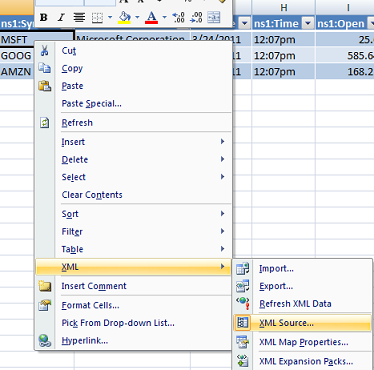This screenshot has height=370, width=374.
Task: Click the highlighted XML menu item
Action: click(133, 267)
